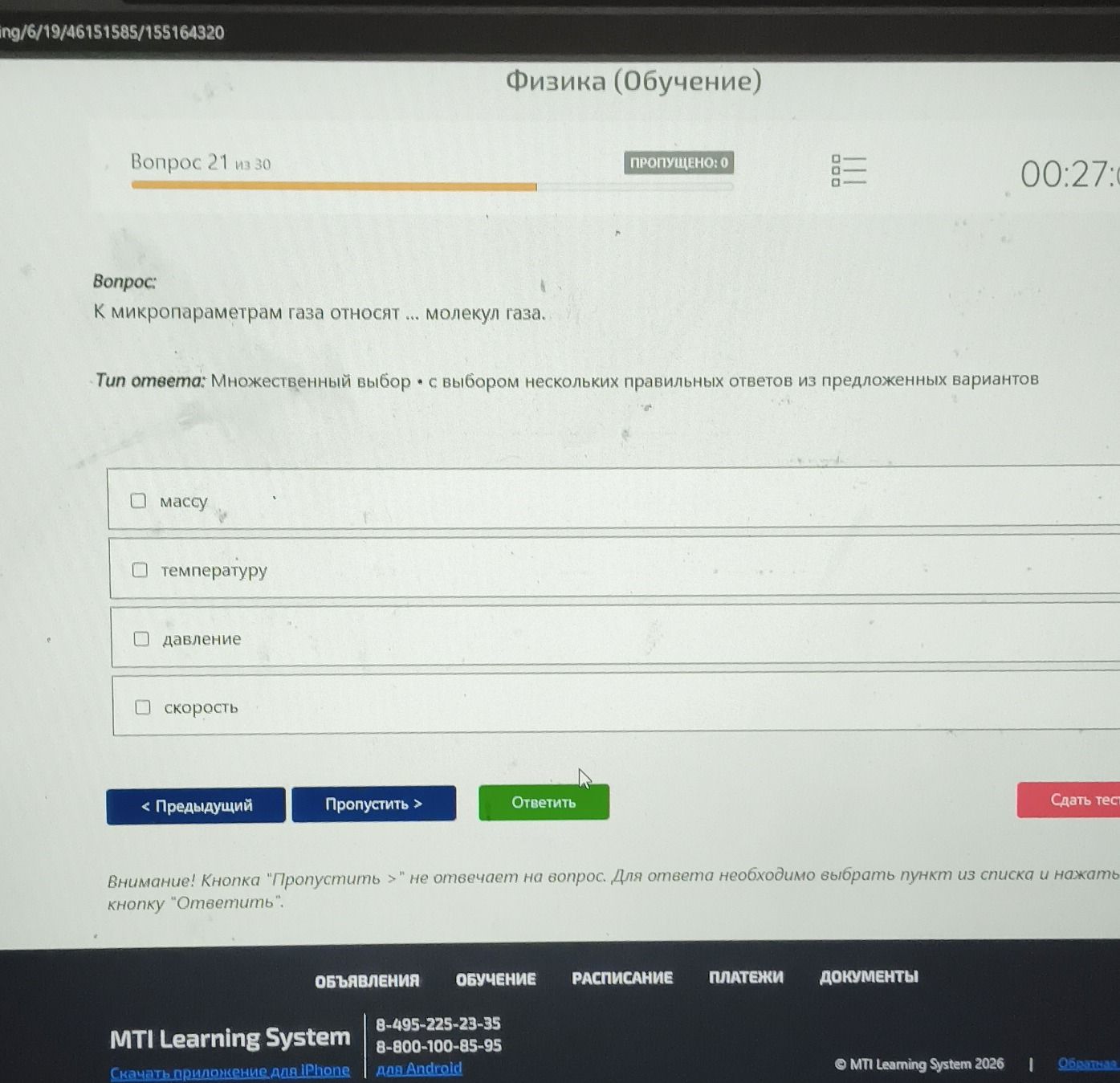Open ДОКУМЕНТЫ in the footer menu
Image resolution: width=1120 pixels, height=1083 pixels.
[x=869, y=976]
